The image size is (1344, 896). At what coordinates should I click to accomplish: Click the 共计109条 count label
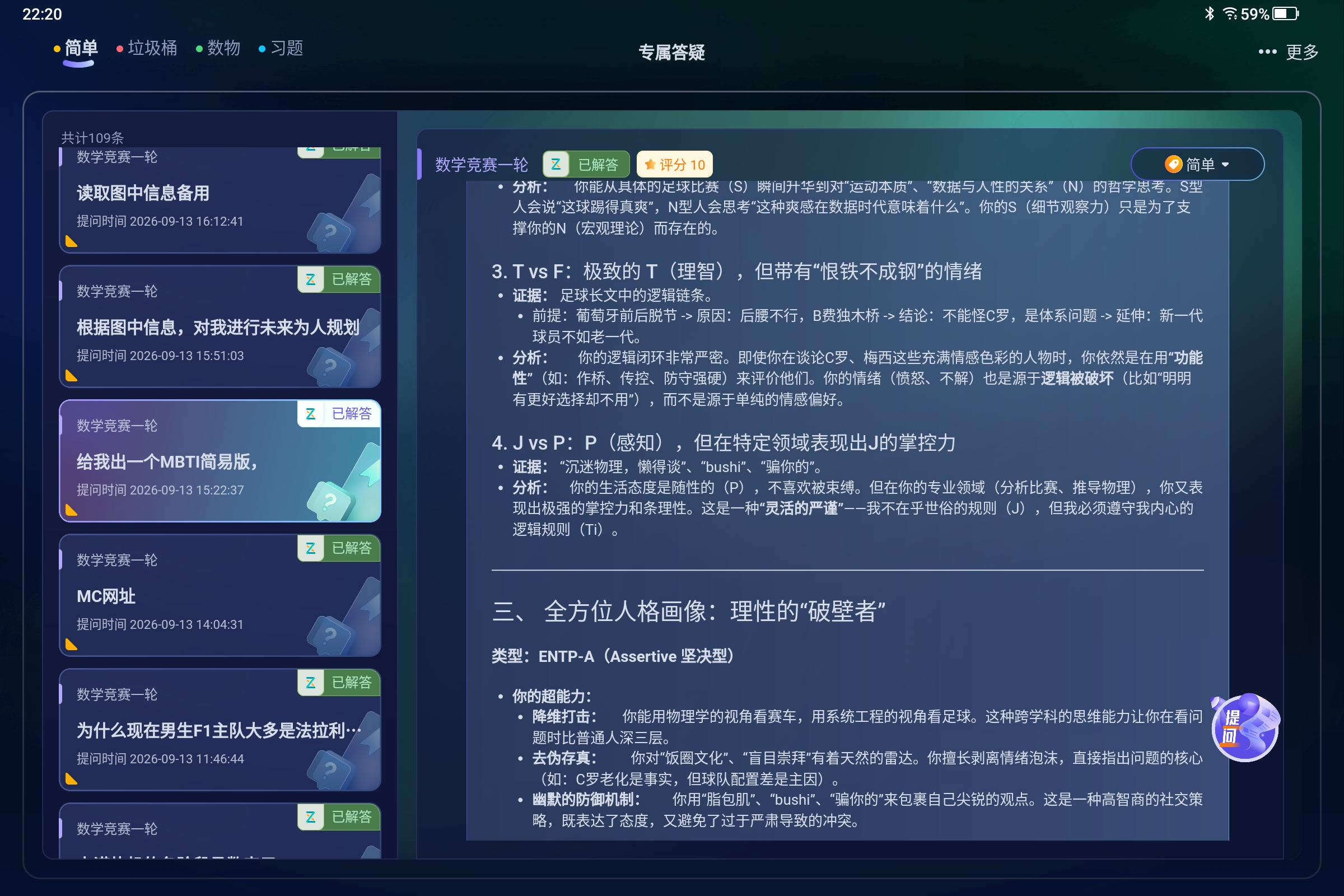point(92,137)
